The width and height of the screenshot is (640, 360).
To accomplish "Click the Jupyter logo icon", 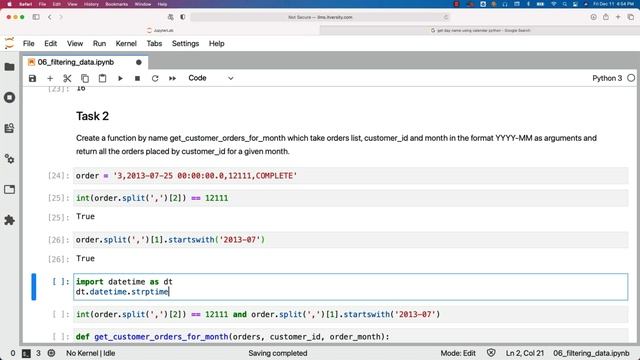I will tap(9, 43).
